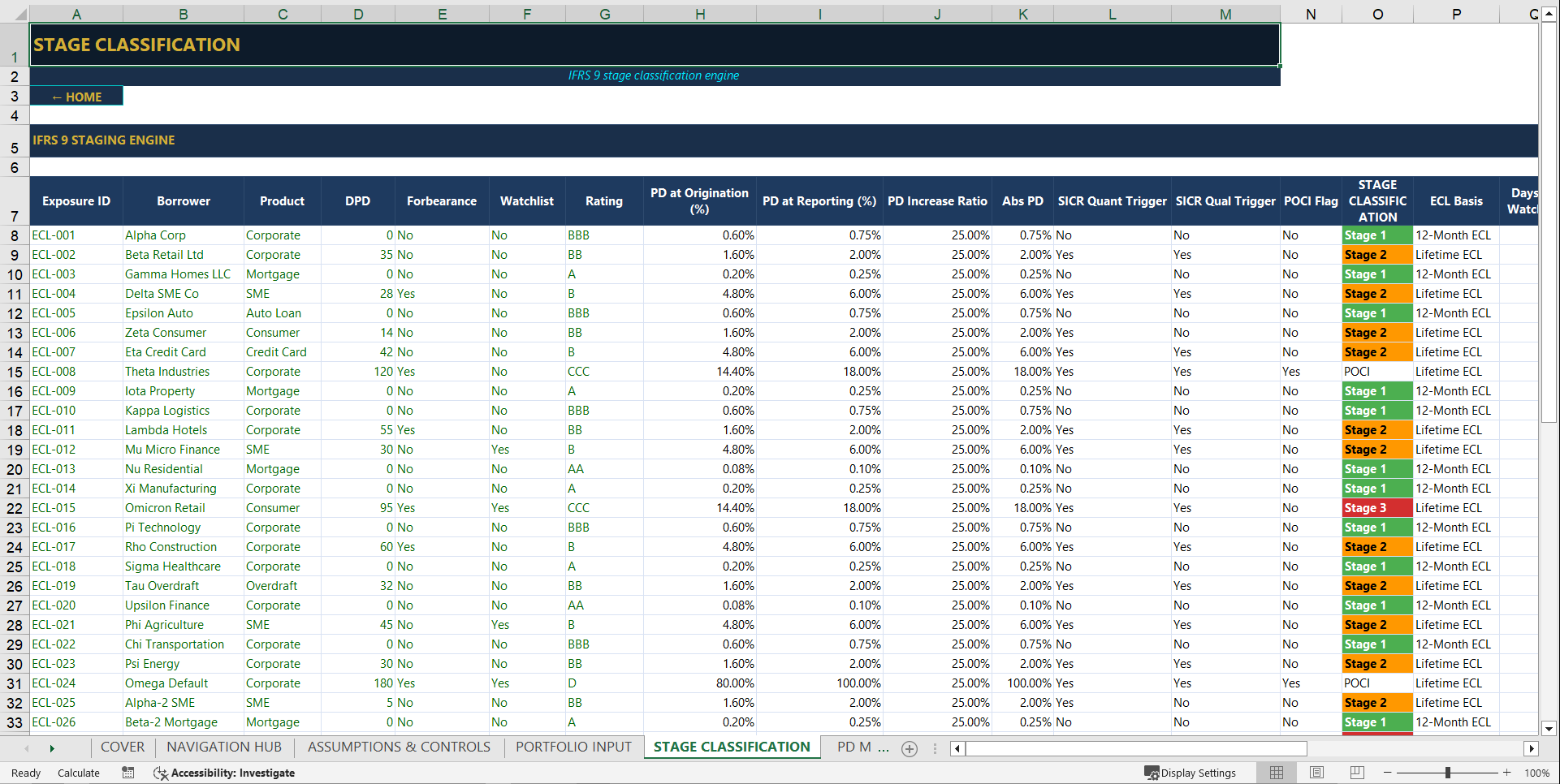Click previous sheet tab navigation arrow
This screenshot has width=1560, height=784.
27,748
